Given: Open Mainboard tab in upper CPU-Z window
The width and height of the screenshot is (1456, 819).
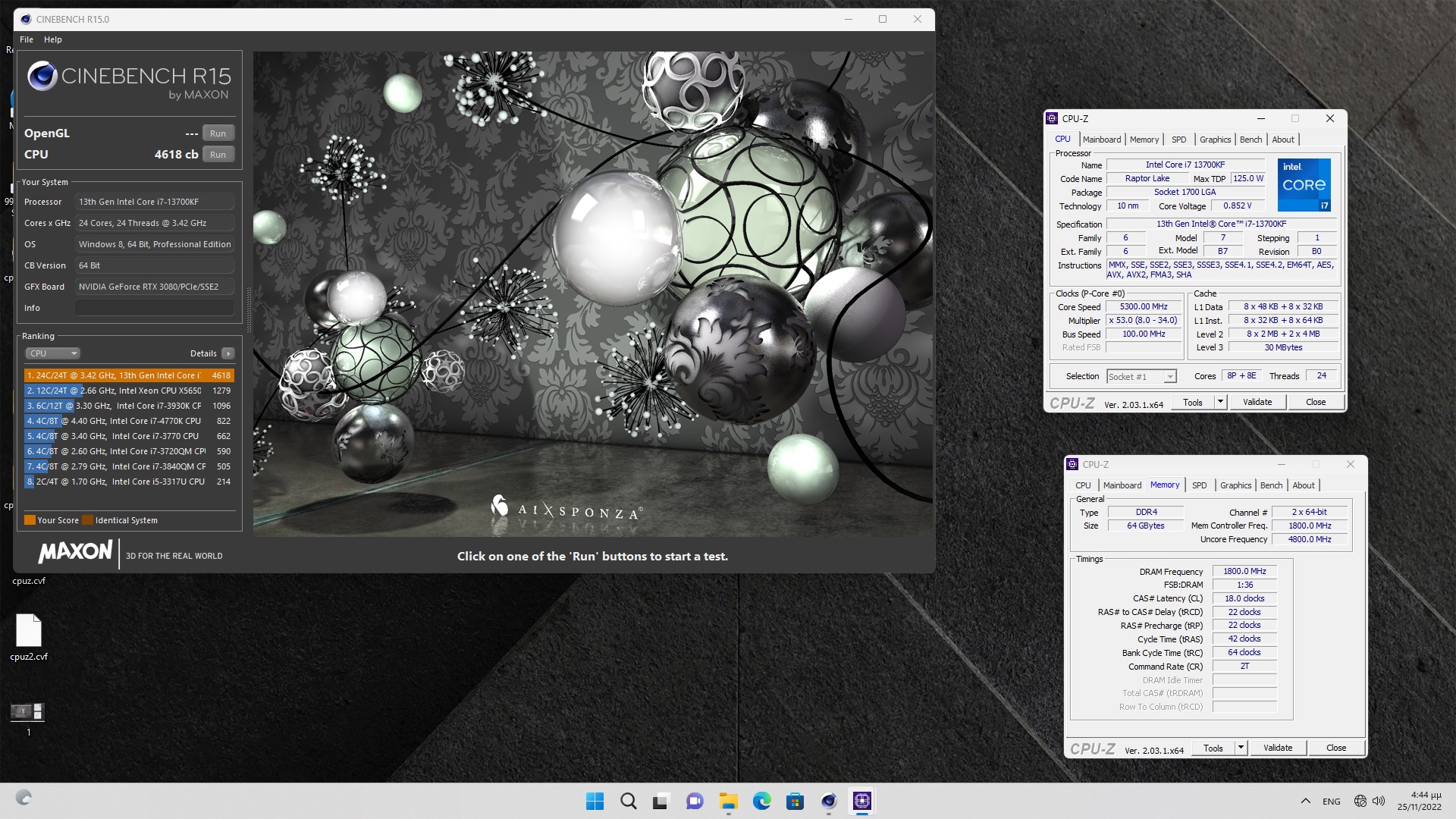Looking at the screenshot, I should [x=1102, y=140].
